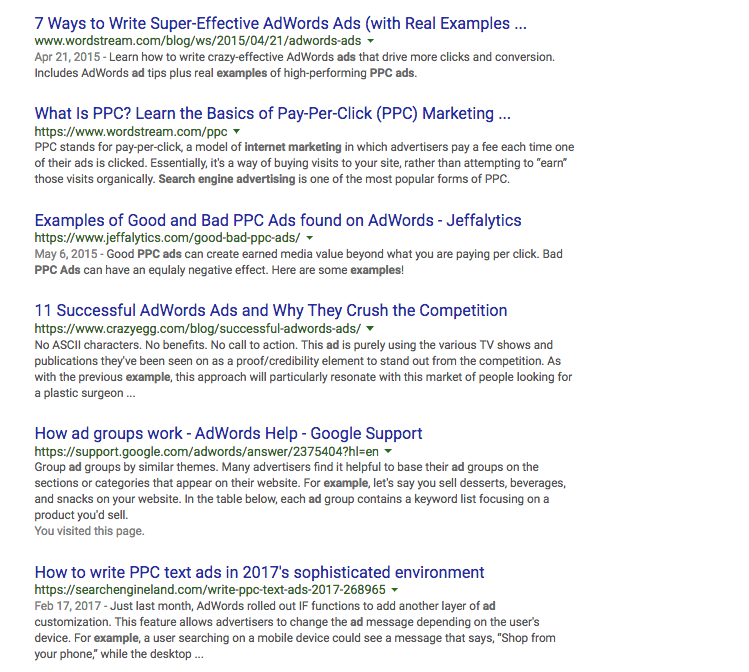Screen dimensions: 749x672
Task: Click the searchengineland.com/write-ppc-text-ads-2017 URL text
Action: click(x=210, y=590)
